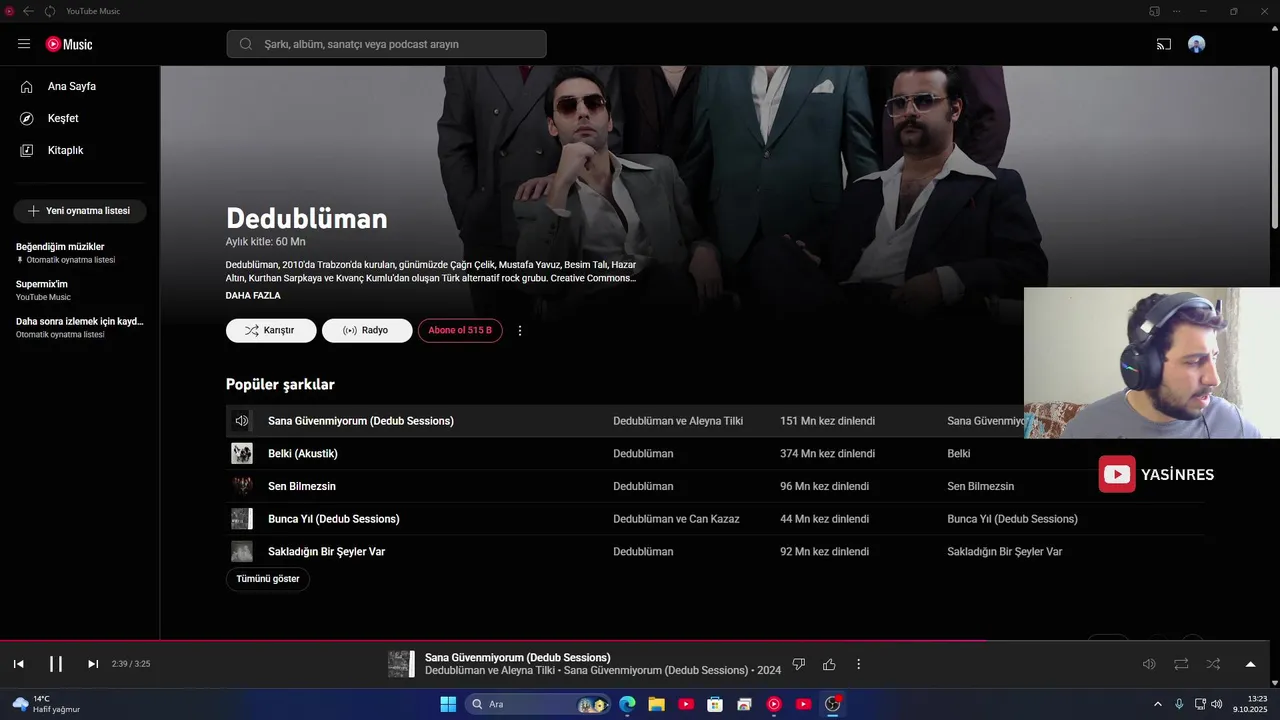
Task: Show hidden system tray icons
Action: point(1158,704)
